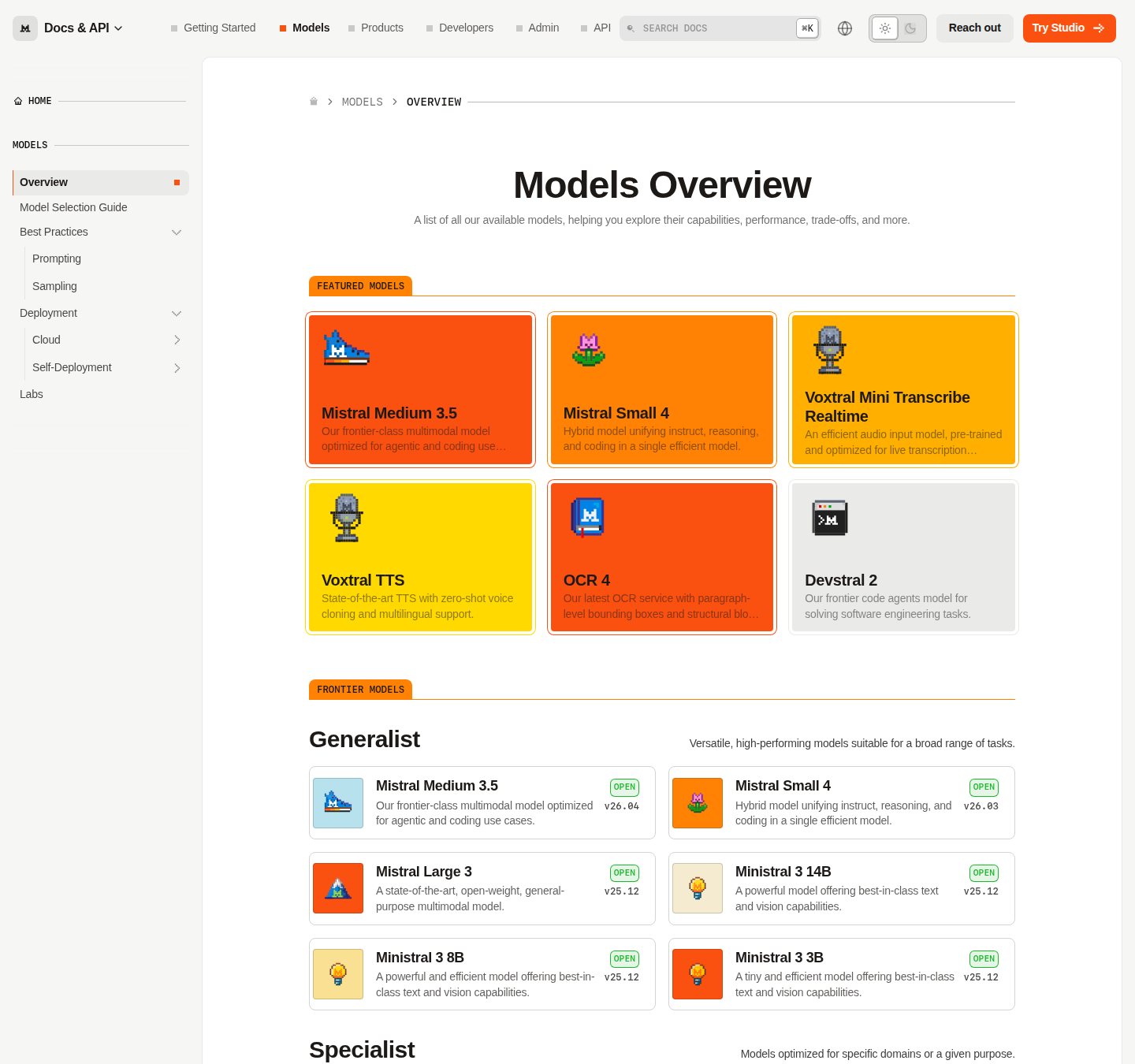Open Labs in the sidebar

tap(32, 394)
